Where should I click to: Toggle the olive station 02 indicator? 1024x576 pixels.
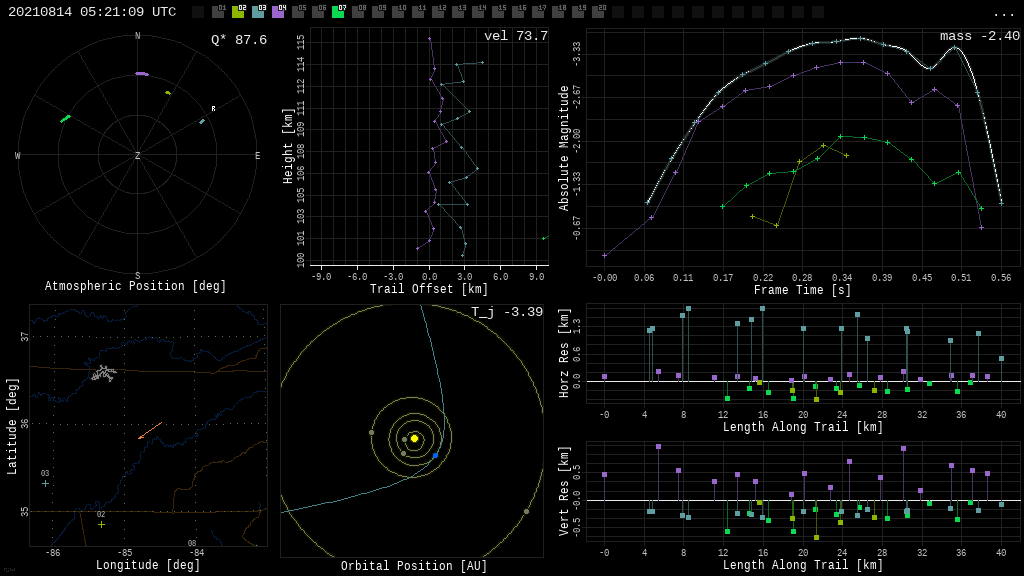click(x=238, y=12)
